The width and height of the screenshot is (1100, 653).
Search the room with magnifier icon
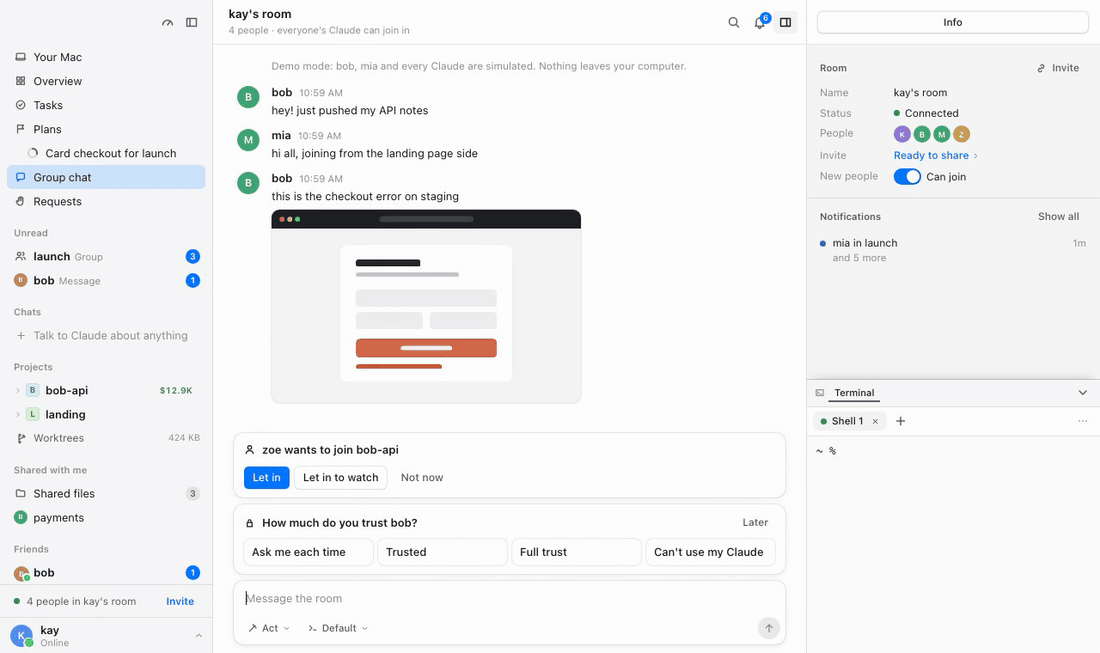(x=733, y=22)
